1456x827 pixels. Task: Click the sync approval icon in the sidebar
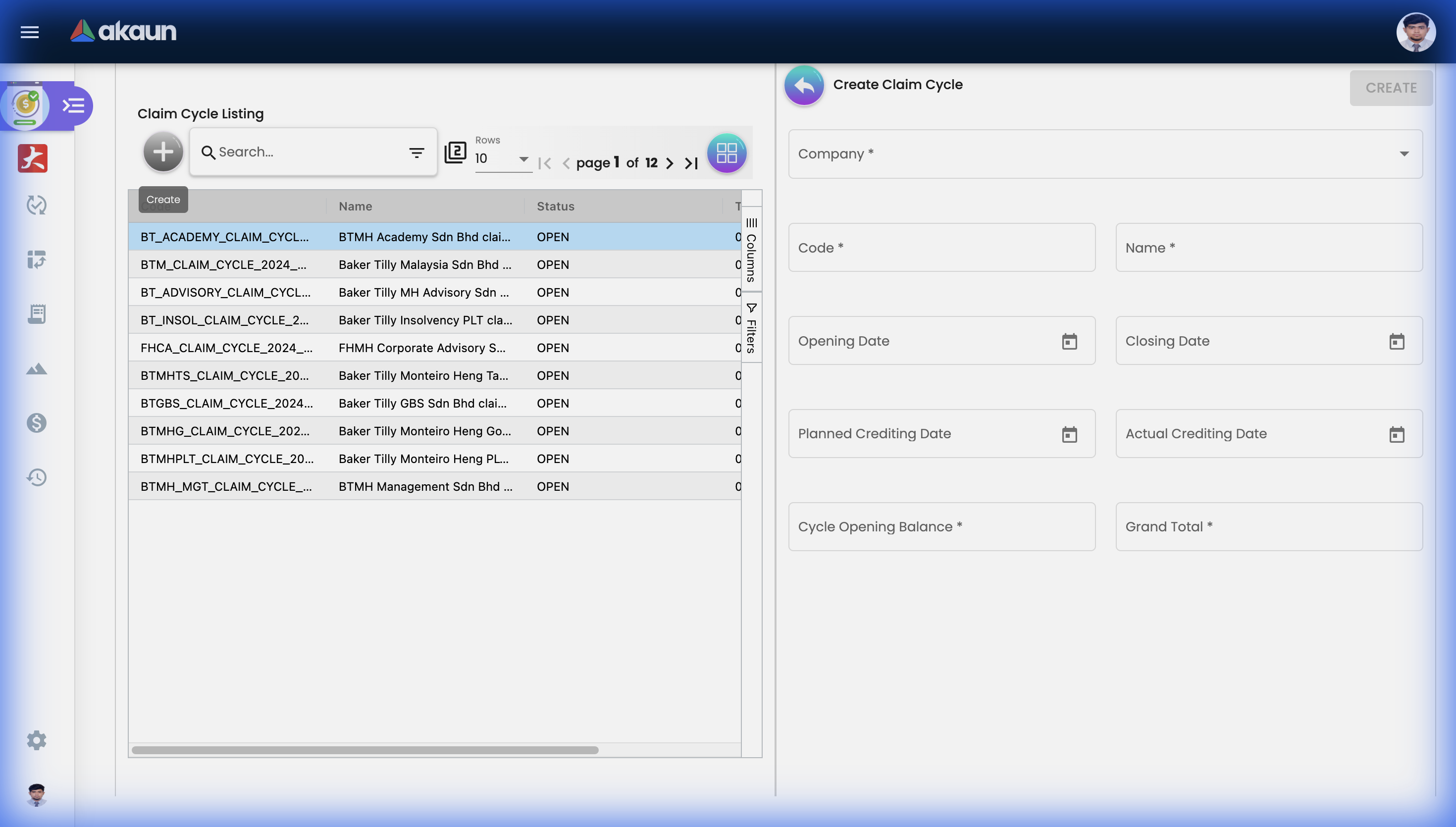click(x=36, y=205)
